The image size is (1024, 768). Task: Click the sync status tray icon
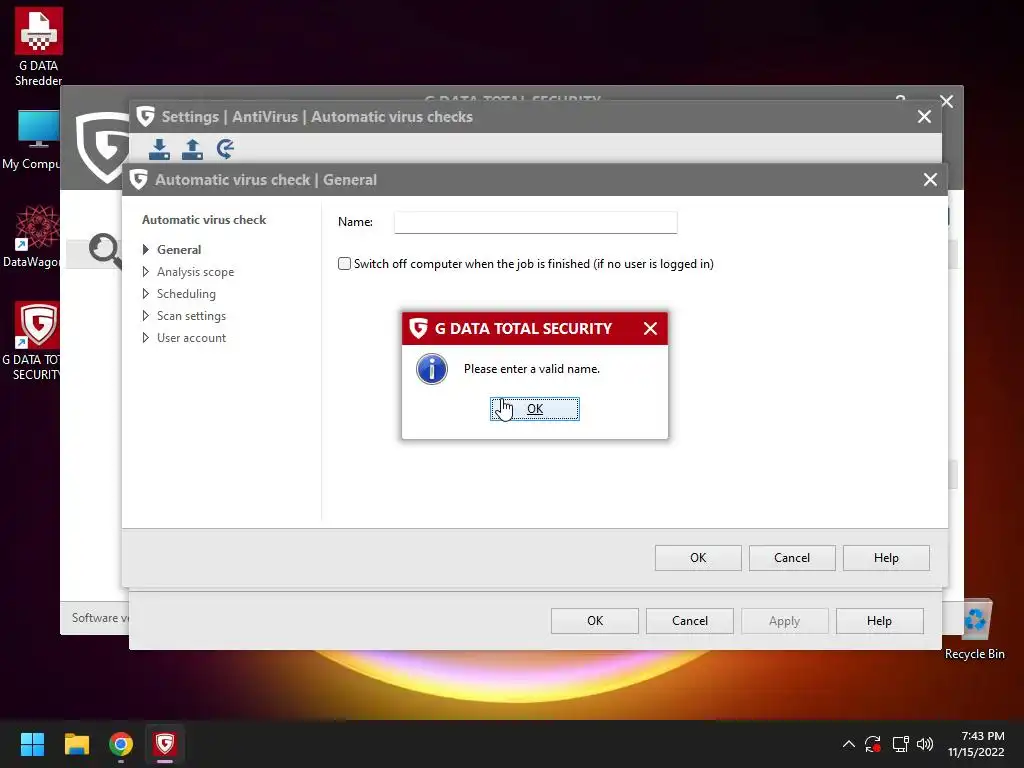[x=873, y=744]
